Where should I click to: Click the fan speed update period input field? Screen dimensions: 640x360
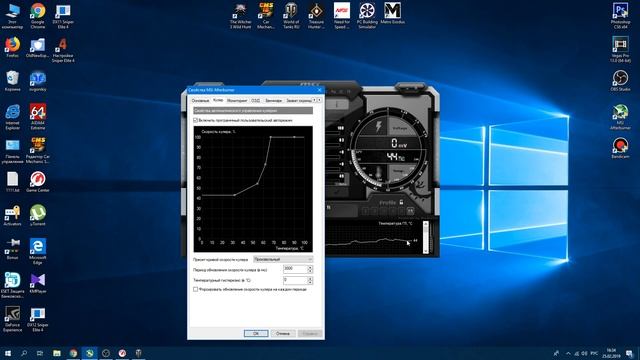[x=295, y=269]
